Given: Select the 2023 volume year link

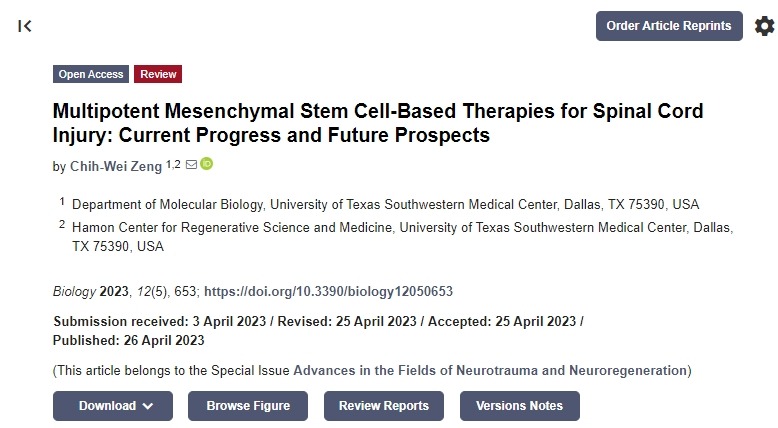Looking at the screenshot, I should click(x=114, y=292).
